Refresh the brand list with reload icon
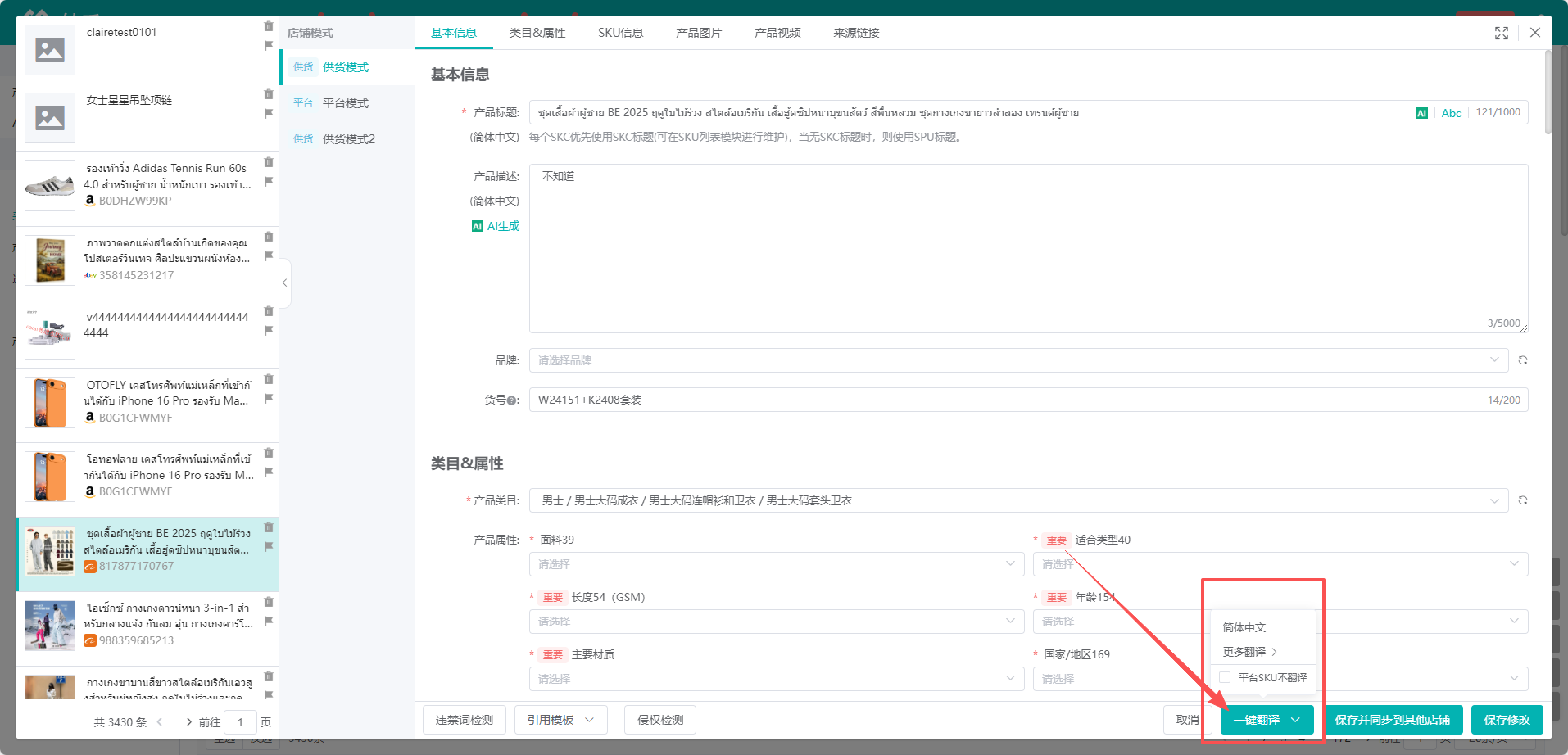The image size is (1568, 755). click(x=1522, y=360)
